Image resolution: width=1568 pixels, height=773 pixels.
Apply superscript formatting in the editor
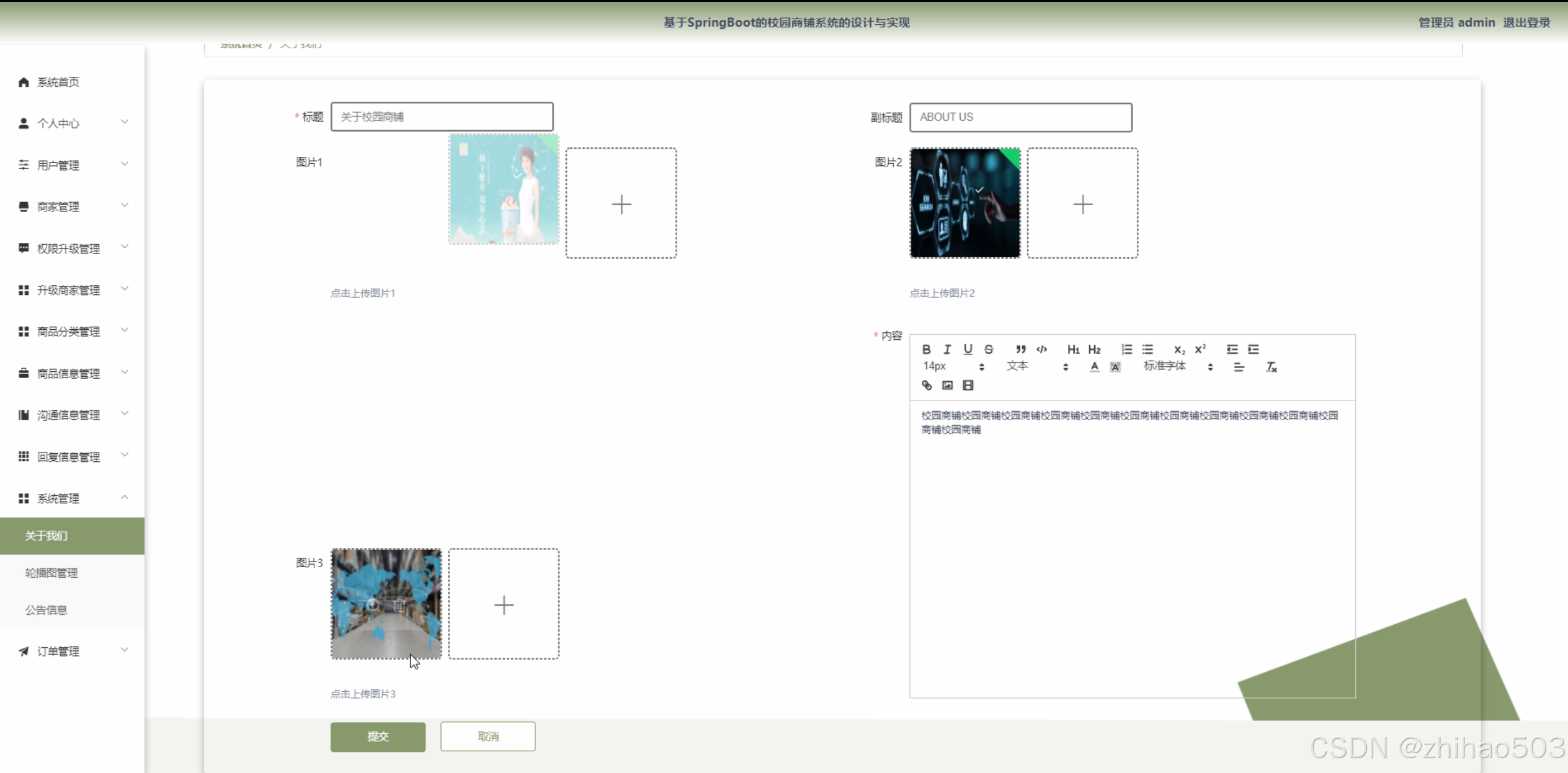1200,349
